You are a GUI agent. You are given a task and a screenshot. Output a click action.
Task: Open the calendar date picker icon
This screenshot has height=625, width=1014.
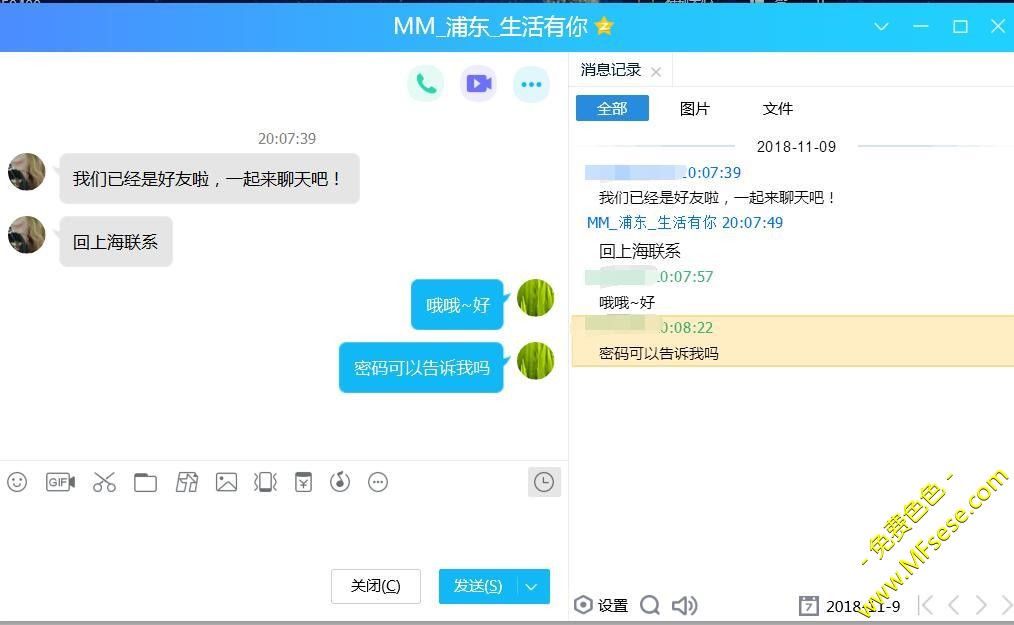pos(808,606)
